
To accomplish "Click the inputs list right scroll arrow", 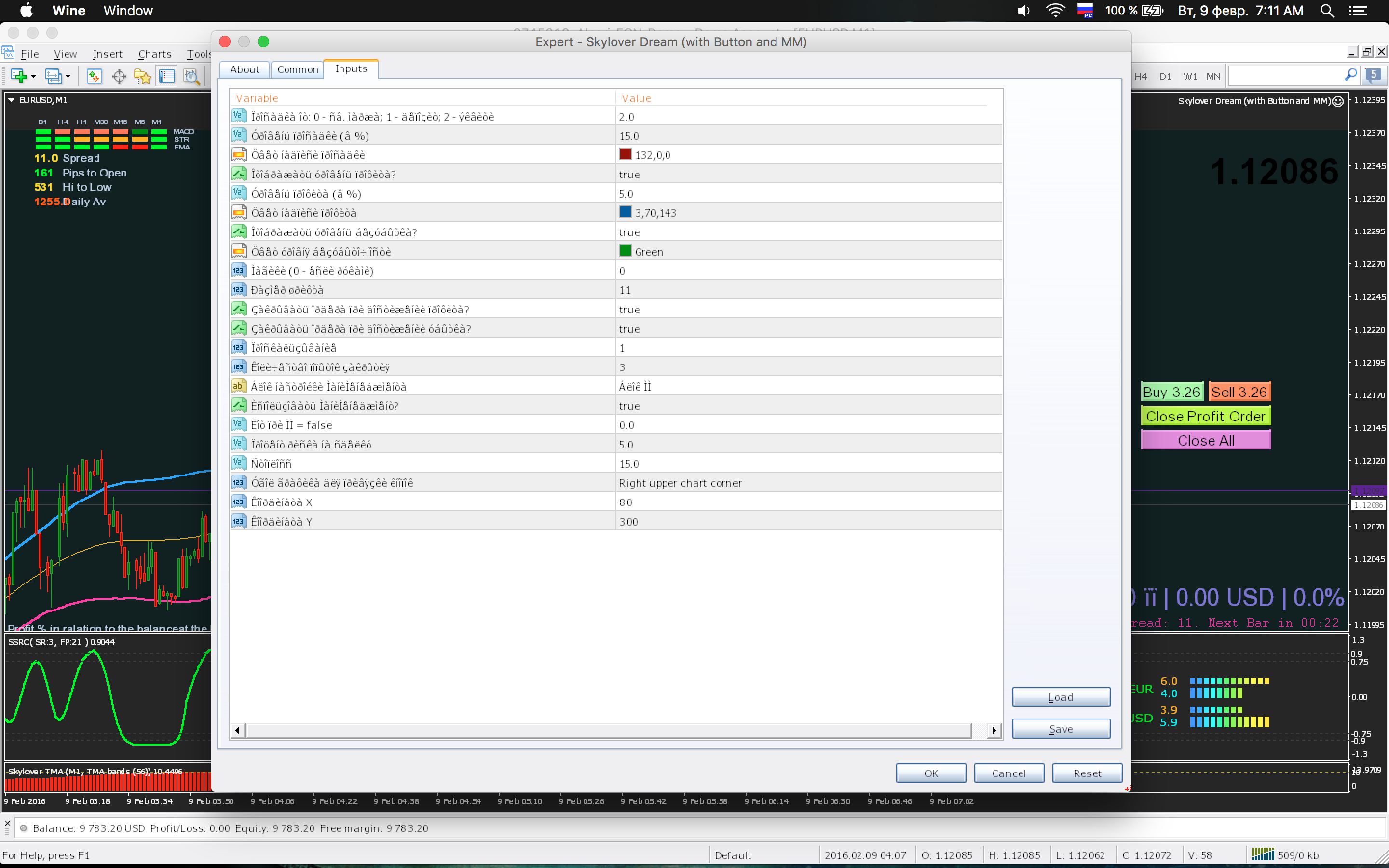I will coord(994,730).
